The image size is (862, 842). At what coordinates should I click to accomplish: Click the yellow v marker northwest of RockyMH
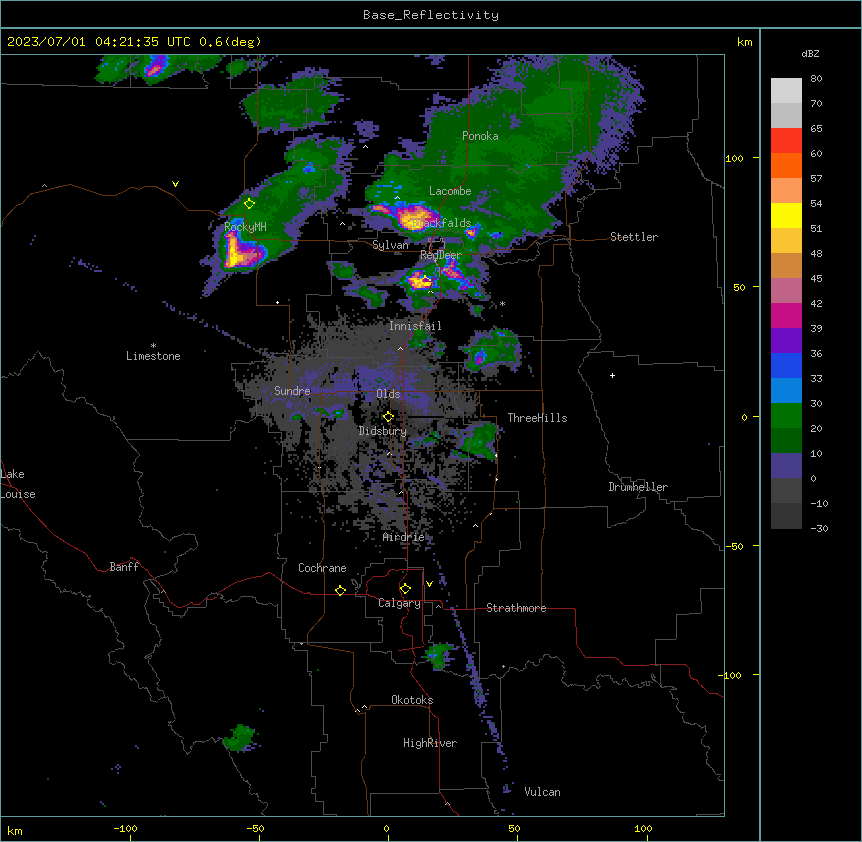tap(175, 184)
